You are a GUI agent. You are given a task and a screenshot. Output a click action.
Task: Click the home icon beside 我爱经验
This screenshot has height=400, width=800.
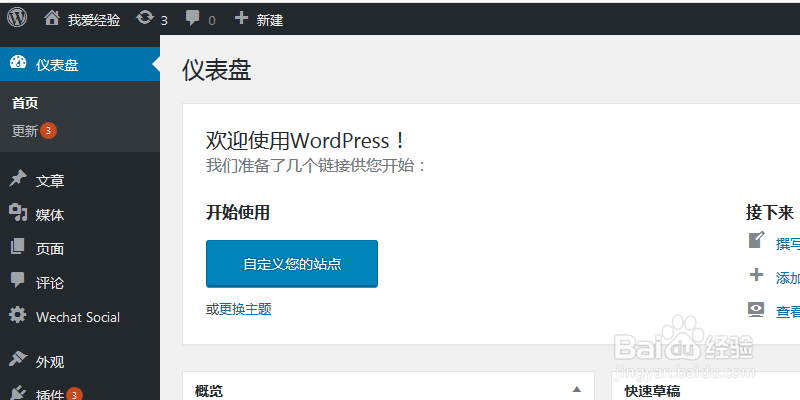click(52, 18)
